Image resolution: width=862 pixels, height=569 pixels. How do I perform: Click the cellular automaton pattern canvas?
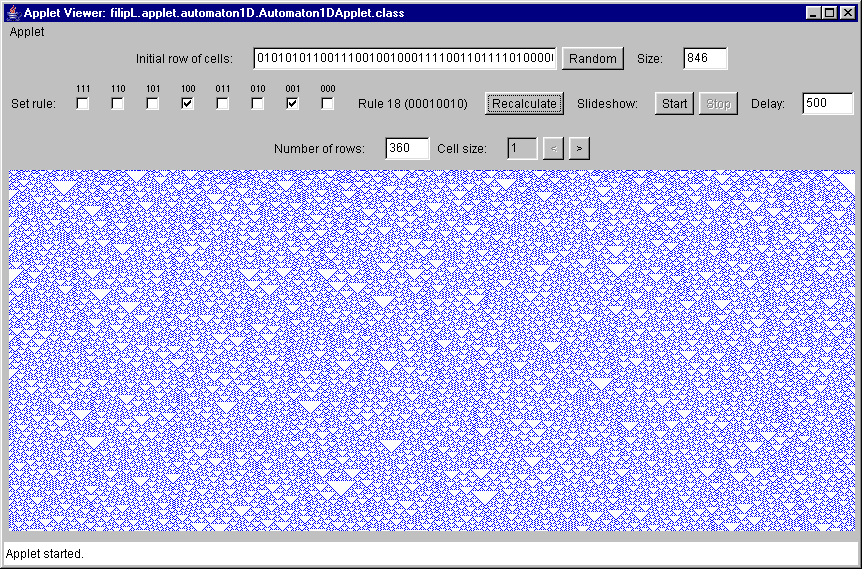tap(430, 350)
